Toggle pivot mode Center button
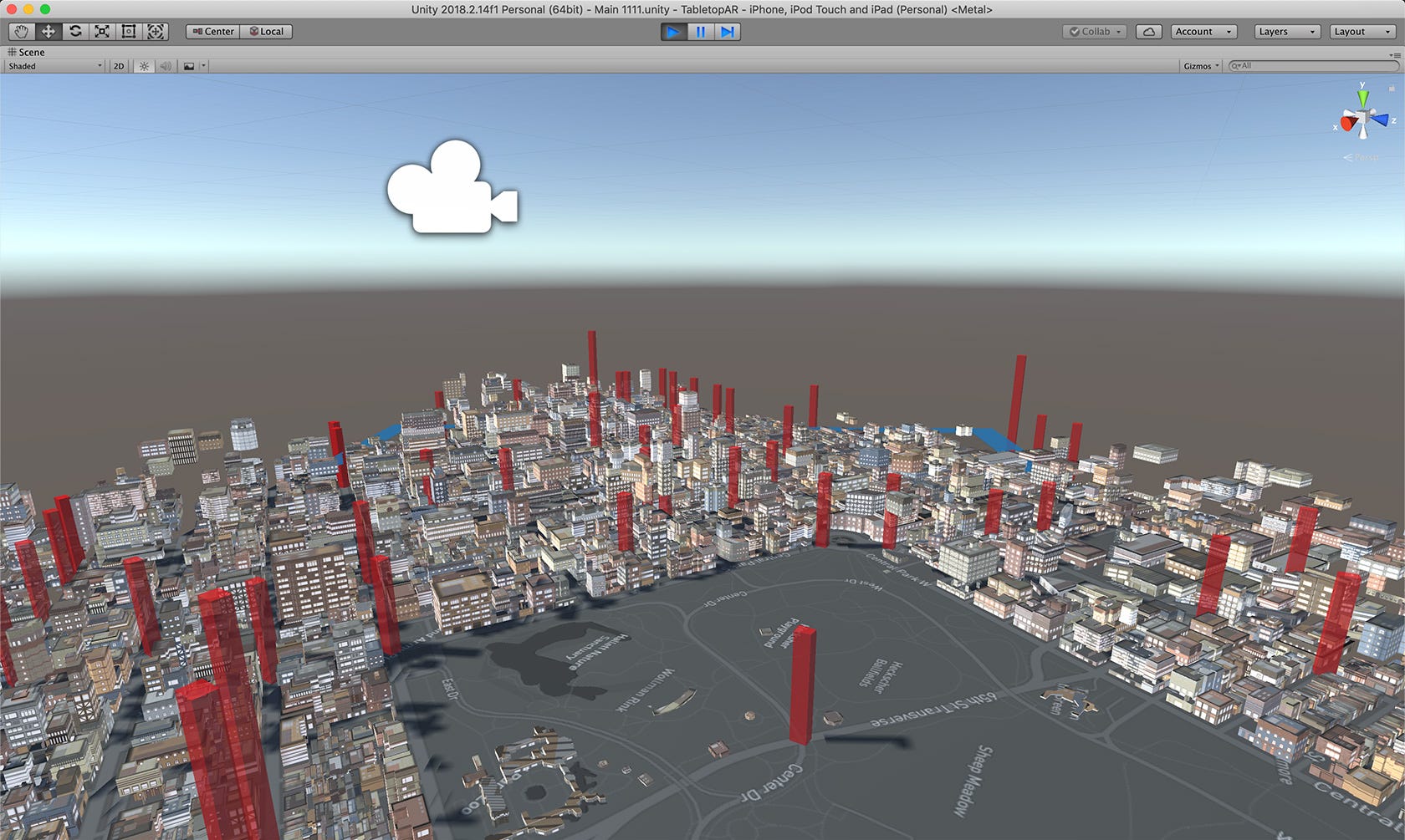 (x=213, y=32)
